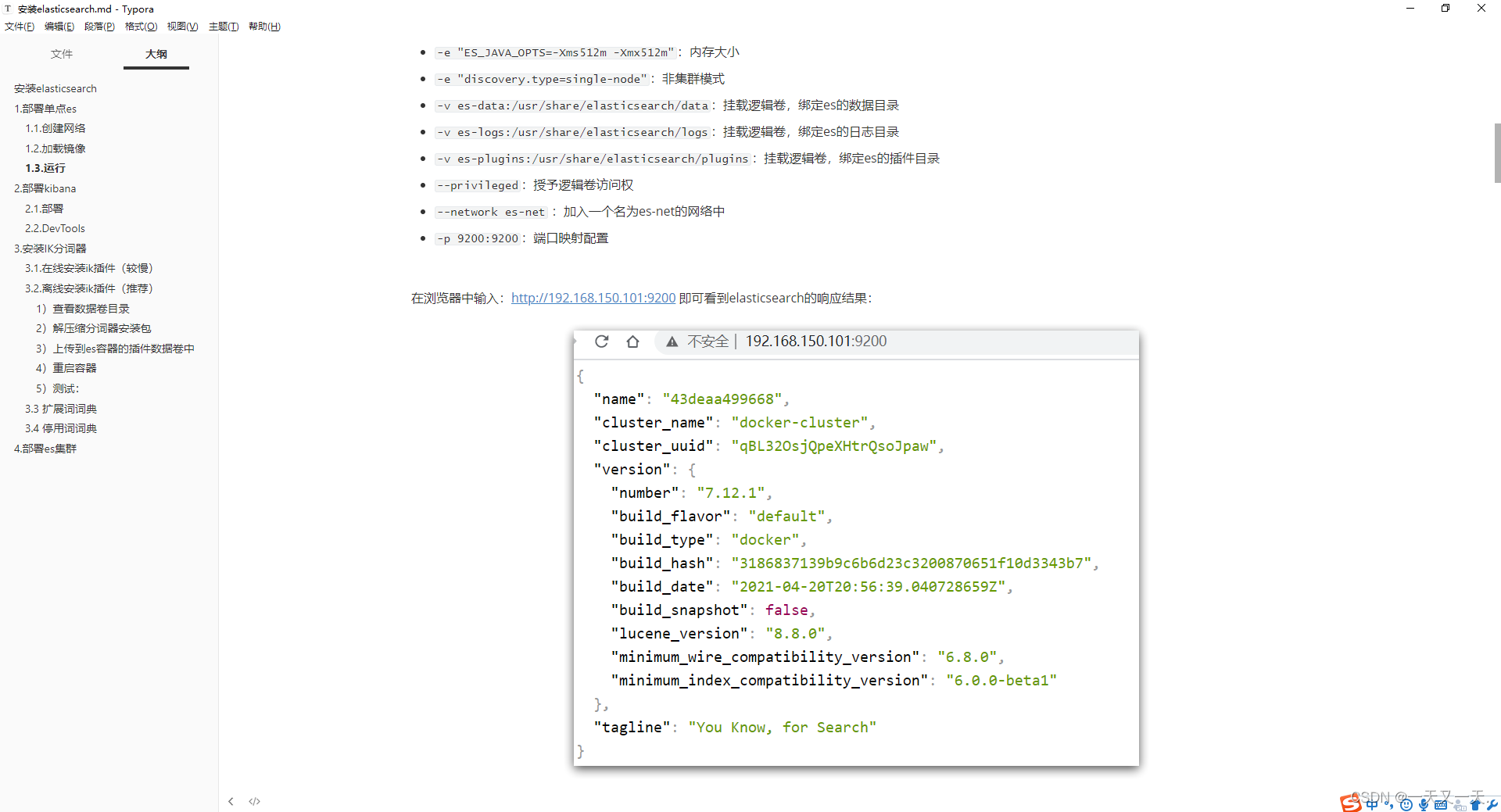The image size is (1501, 812).
Task: Collapse the sidebar with the left arrow icon
Action: click(x=231, y=801)
